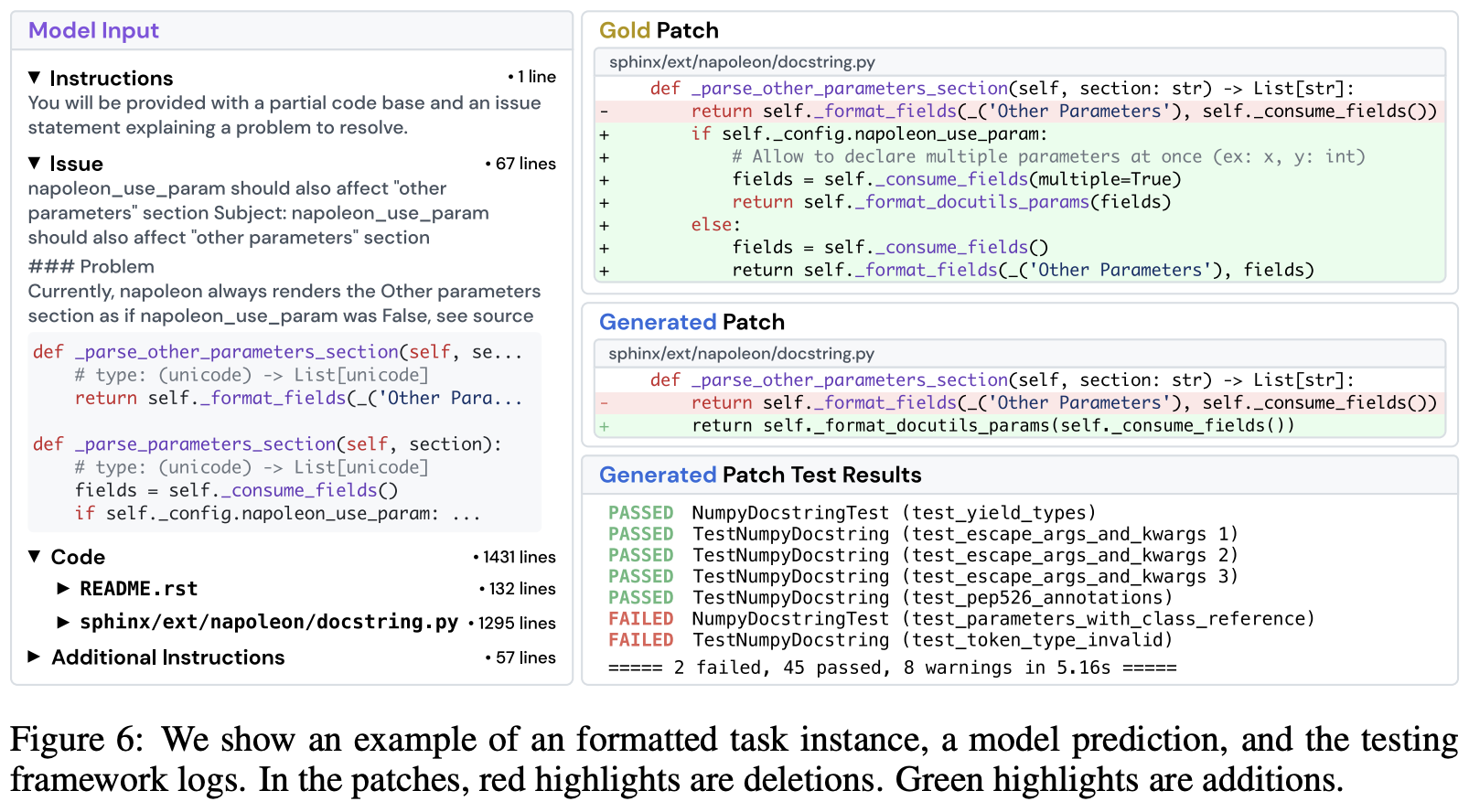Collapse the Issue section triangle

35,163
